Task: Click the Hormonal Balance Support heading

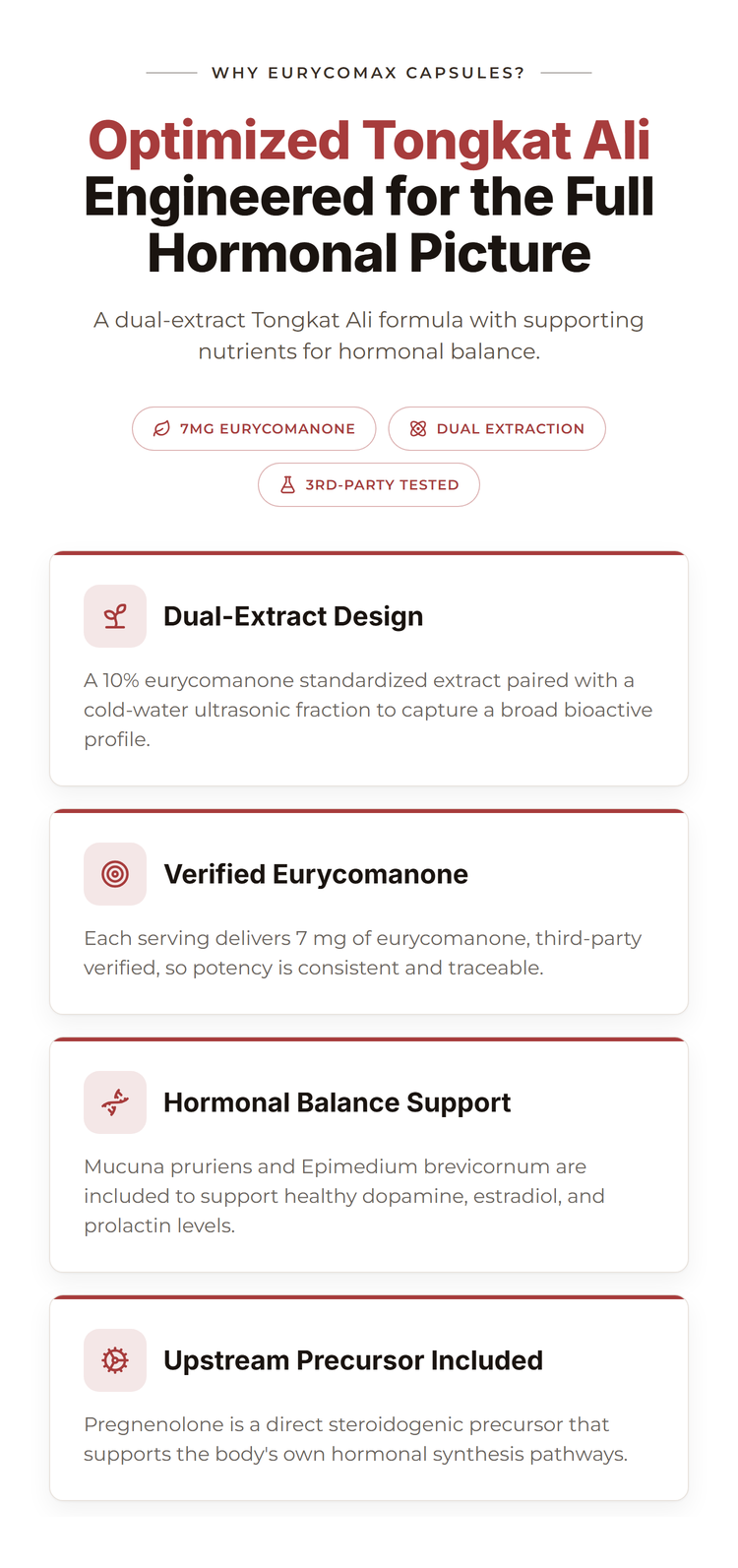Action: click(x=337, y=1102)
